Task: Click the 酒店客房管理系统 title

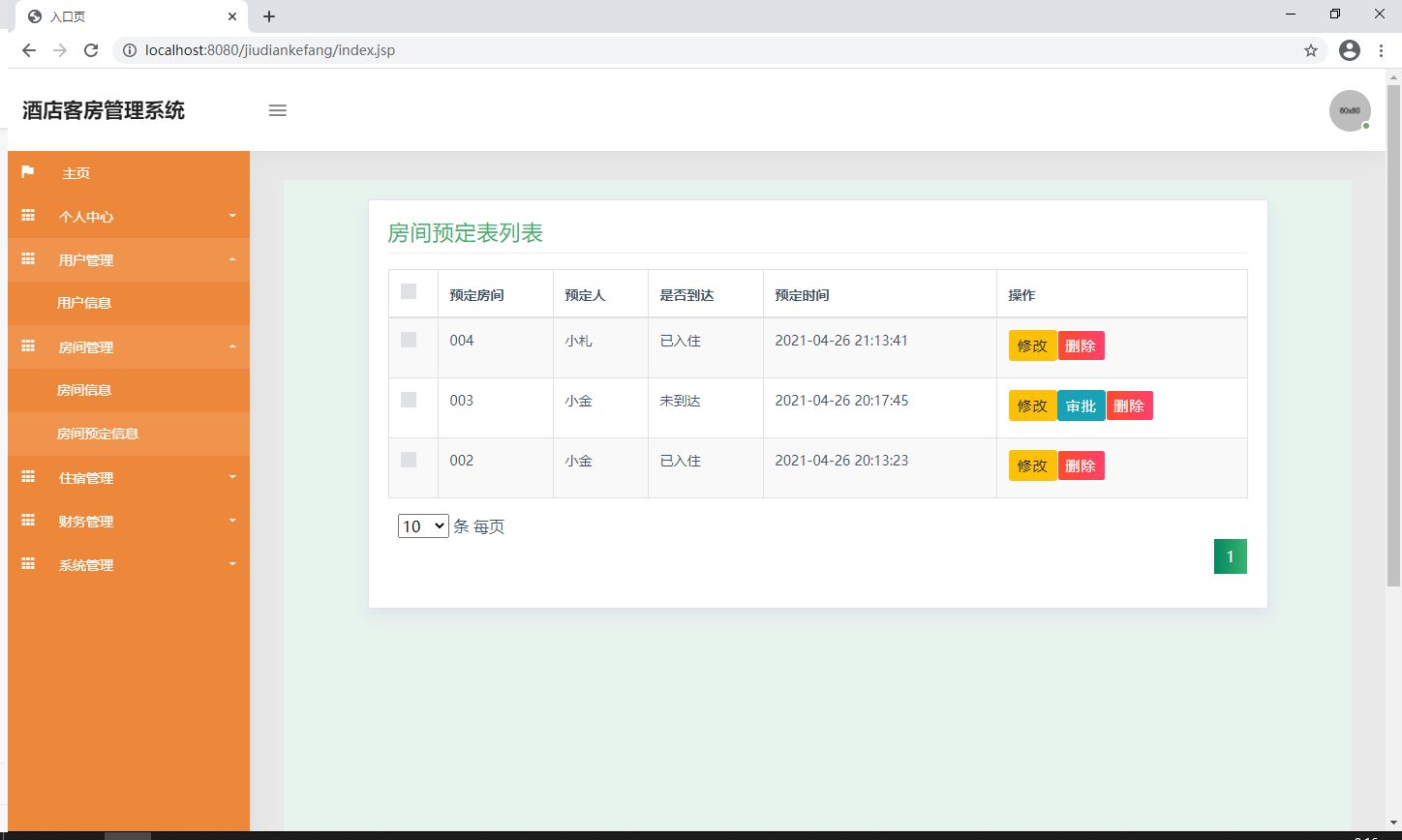Action: tap(104, 110)
